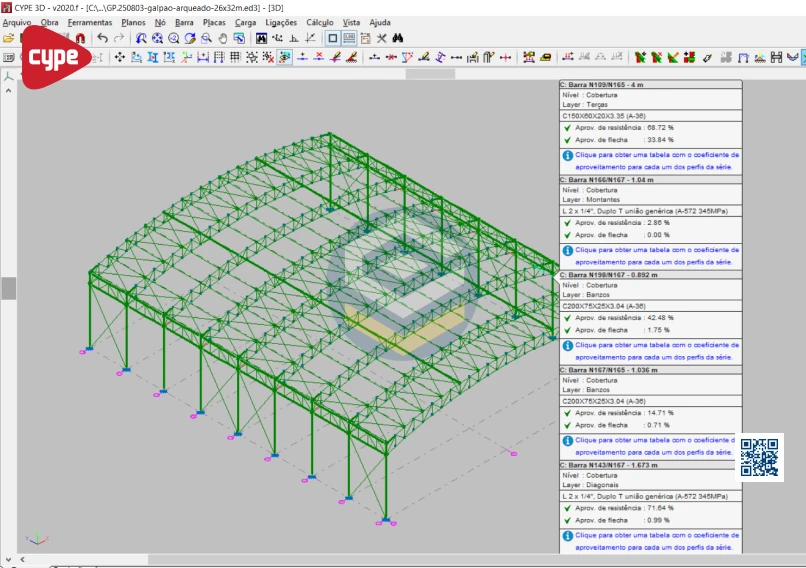Click the open folder icon
The height and width of the screenshot is (568, 806).
(8, 38)
